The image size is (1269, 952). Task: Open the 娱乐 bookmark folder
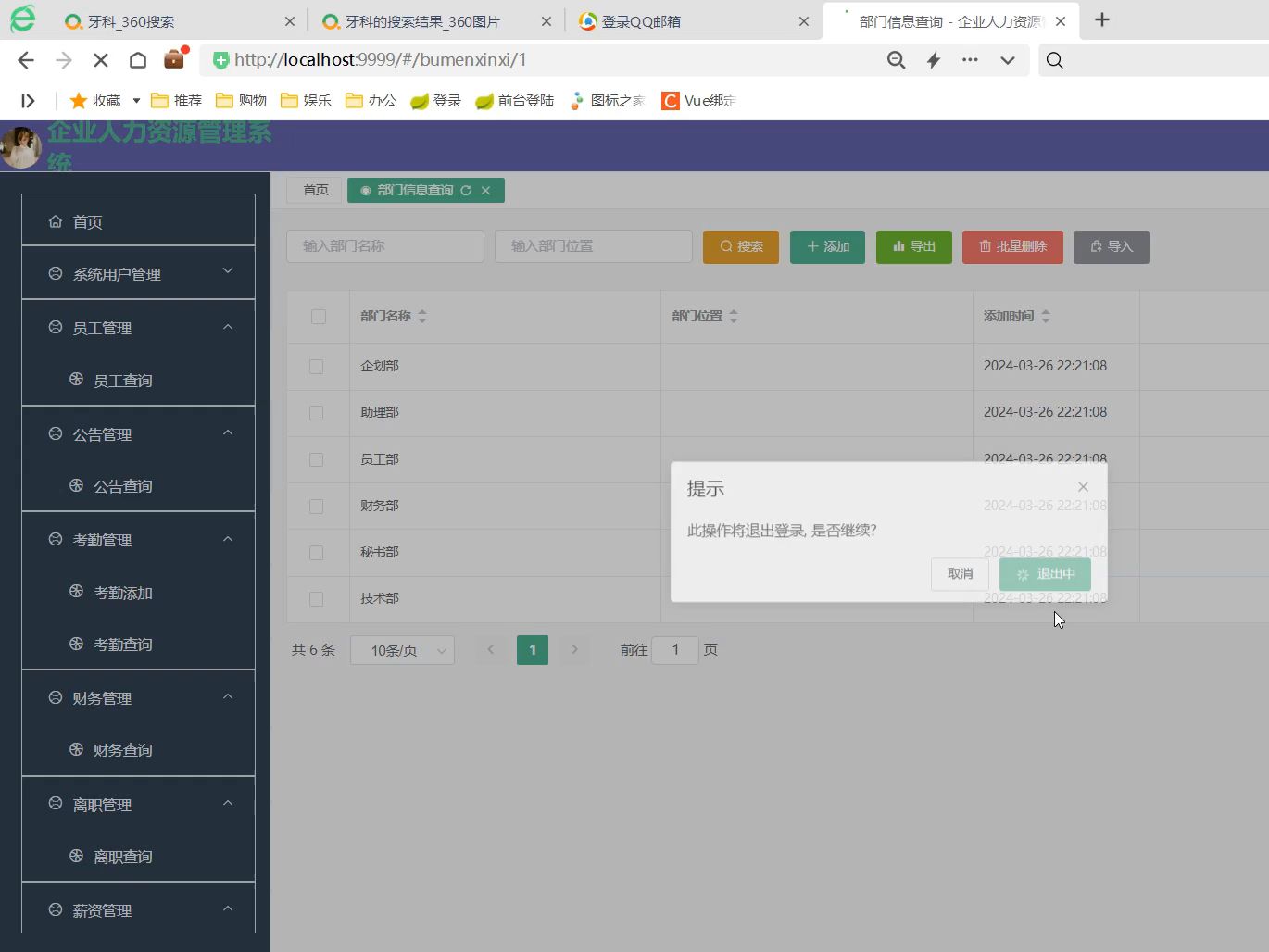coord(306,100)
